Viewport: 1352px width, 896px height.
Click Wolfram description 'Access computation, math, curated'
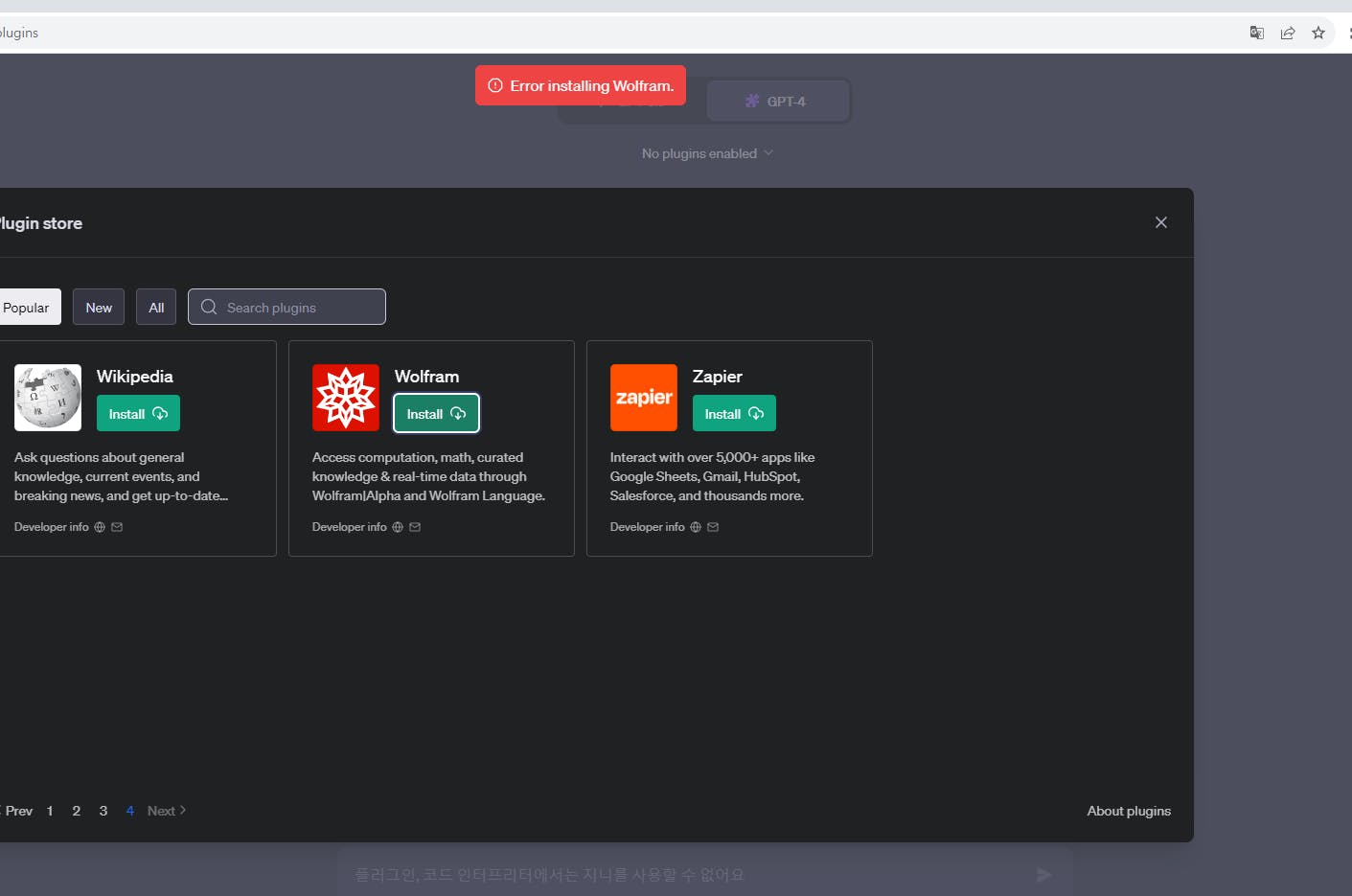[x=418, y=457]
